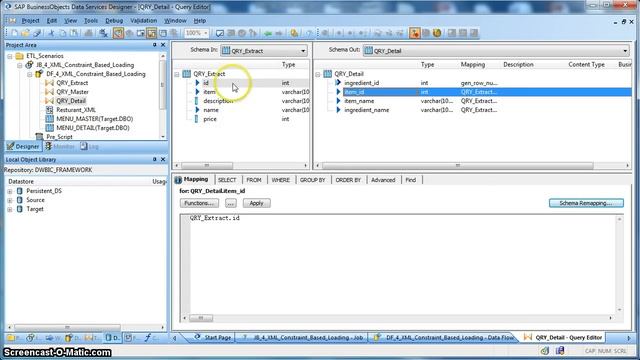This screenshot has width=640, height=360.
Task: Click the ellipsis smart editor button
Action: [x=231, y=203]
